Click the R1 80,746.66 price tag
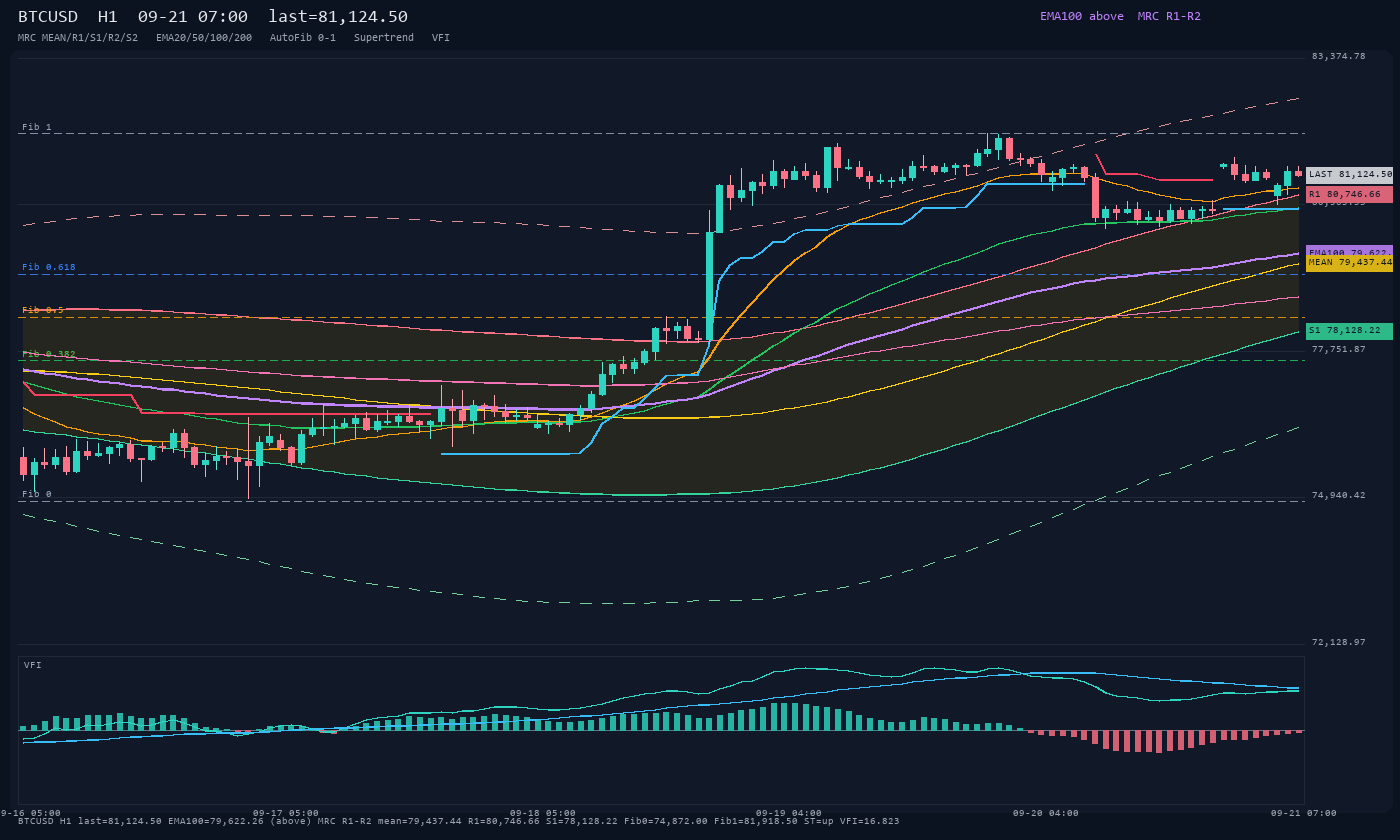 pos(1349,194)
